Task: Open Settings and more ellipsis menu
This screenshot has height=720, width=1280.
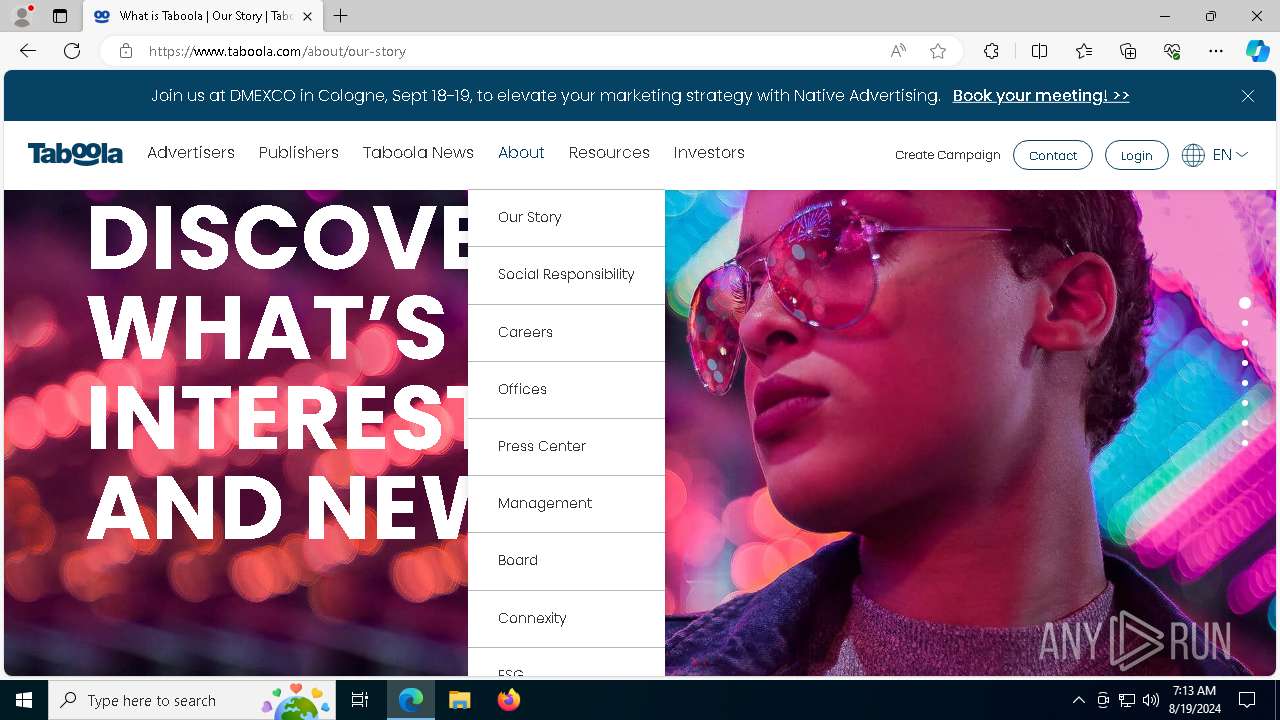Action: coord(1216,51)
